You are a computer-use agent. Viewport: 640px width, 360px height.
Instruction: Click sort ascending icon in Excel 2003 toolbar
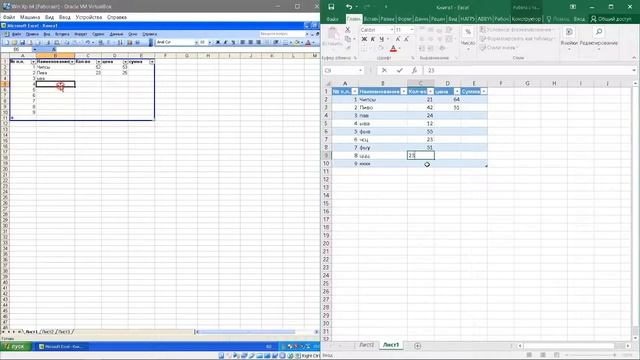click(120, 42)
